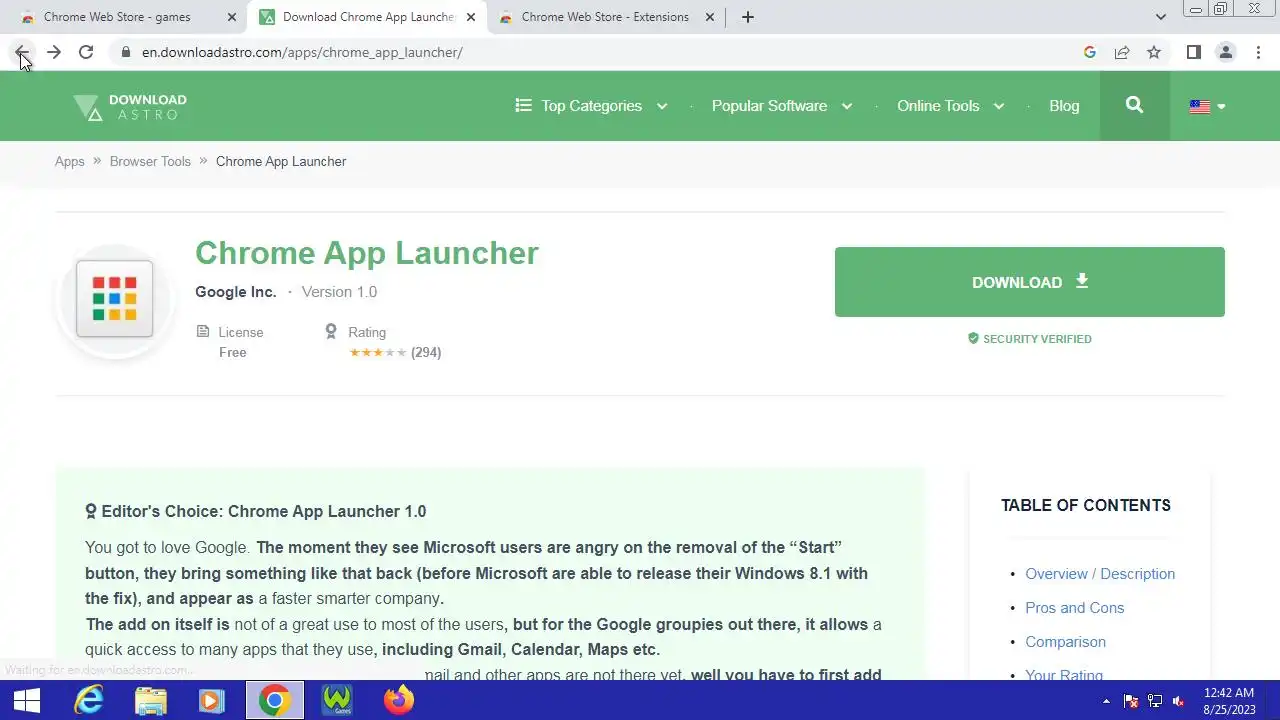1280x720 pixels.
Task: Close the Download Chrome App Launcher tab
Action: point(470,17)
